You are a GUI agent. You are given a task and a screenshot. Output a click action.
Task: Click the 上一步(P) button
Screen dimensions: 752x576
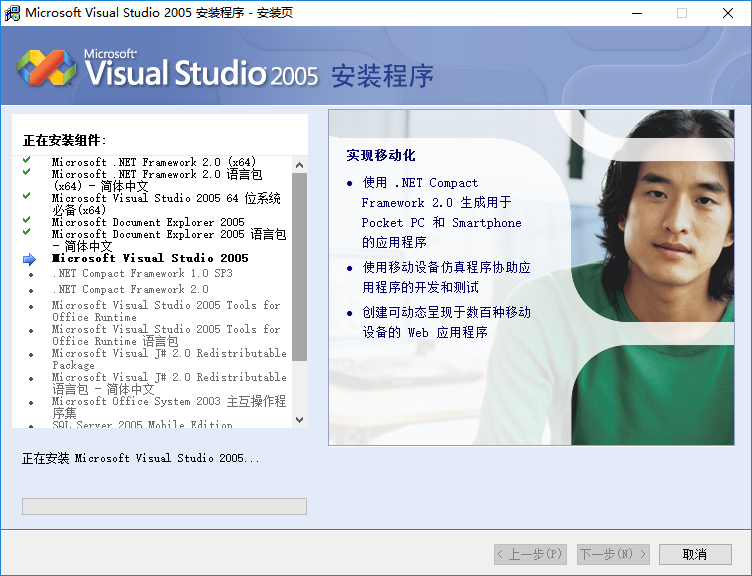[x=530, y=554]
